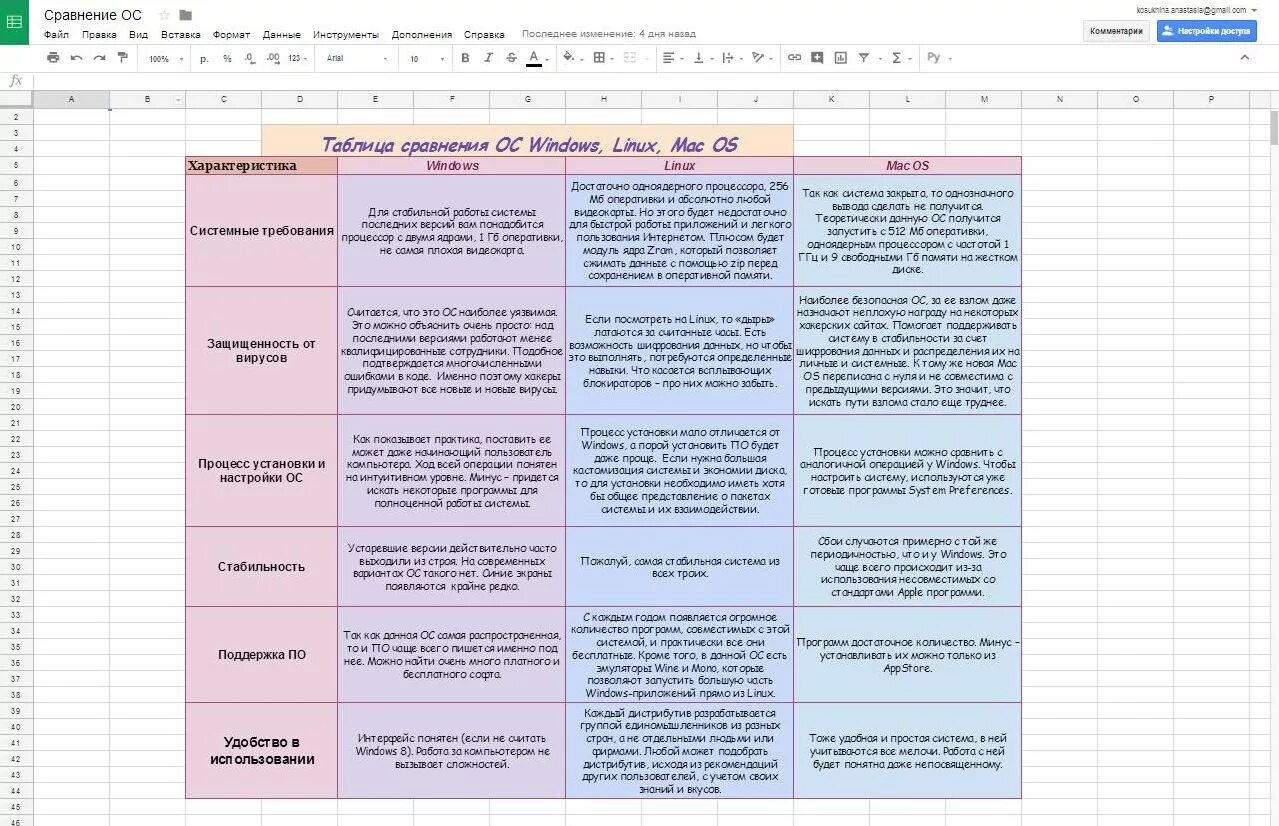Print the spreadsheet using printer icon
1279x826 pixels.
pyautogui.click(x=53, y=58)
